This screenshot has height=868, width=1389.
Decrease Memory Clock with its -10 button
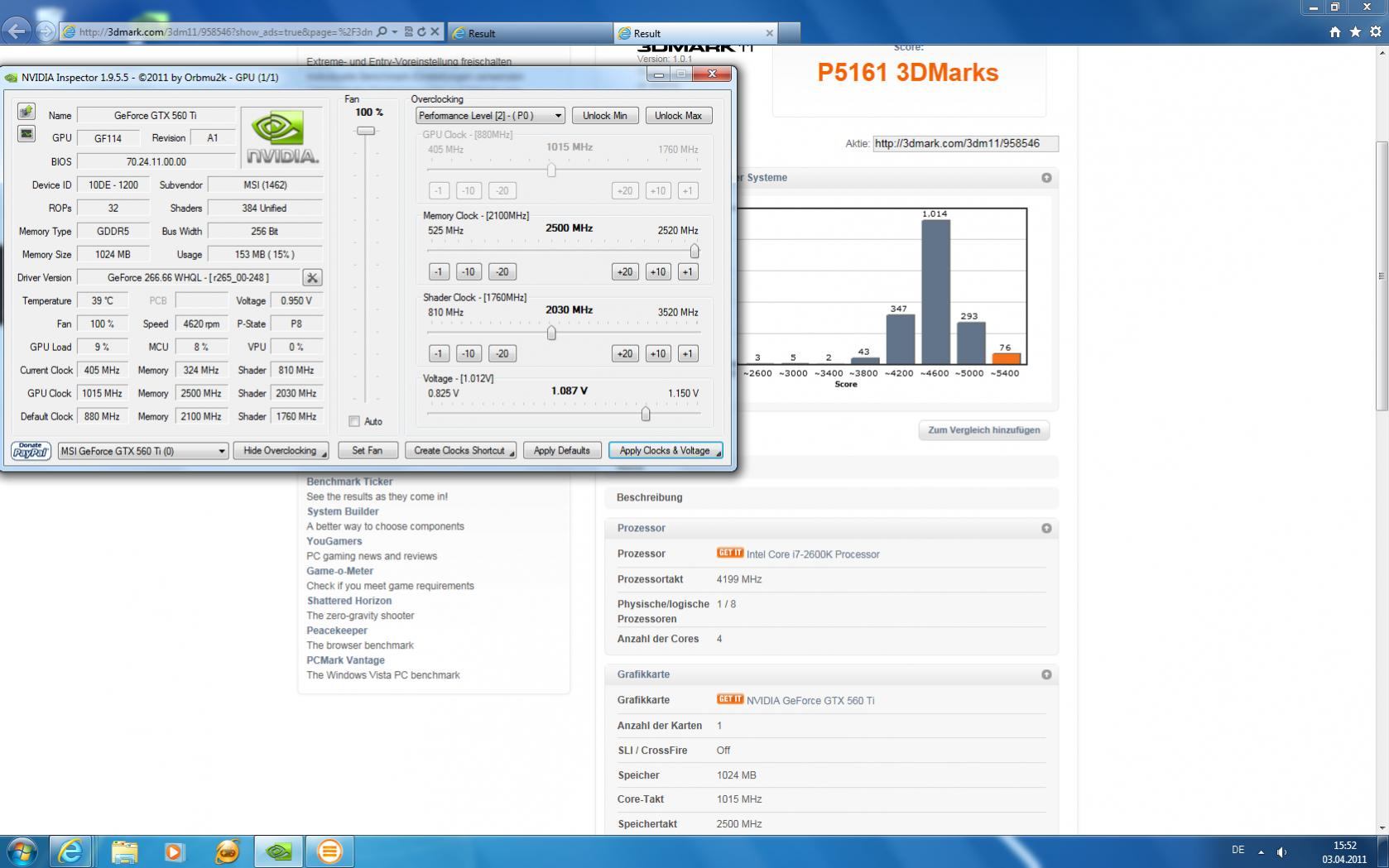coord(469,272)
